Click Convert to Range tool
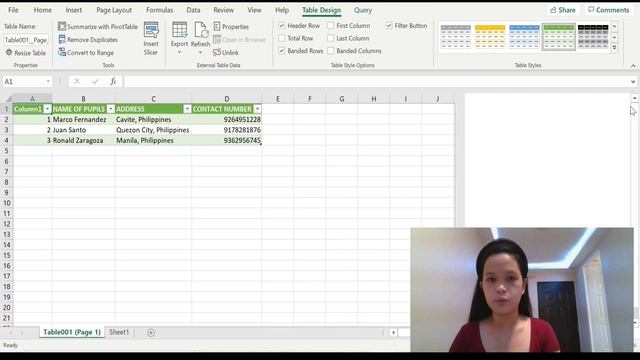The width and height of the screenshot is (640, 360). click(x=86, y=53)
